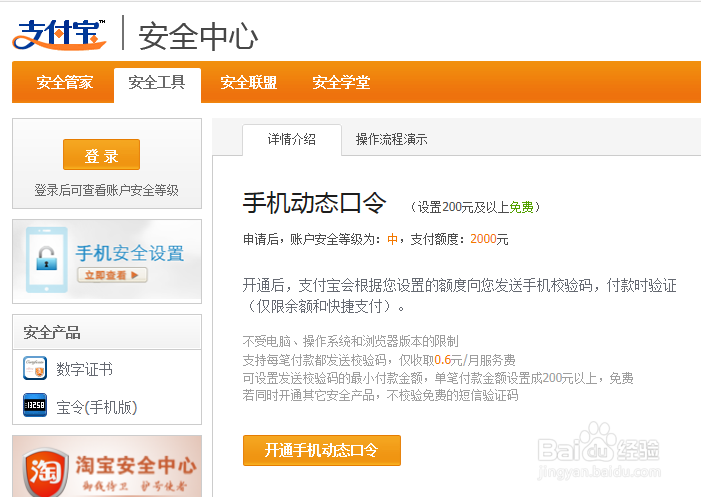
Task: Click the 开通手机动态口令 button
Action: 322,450
